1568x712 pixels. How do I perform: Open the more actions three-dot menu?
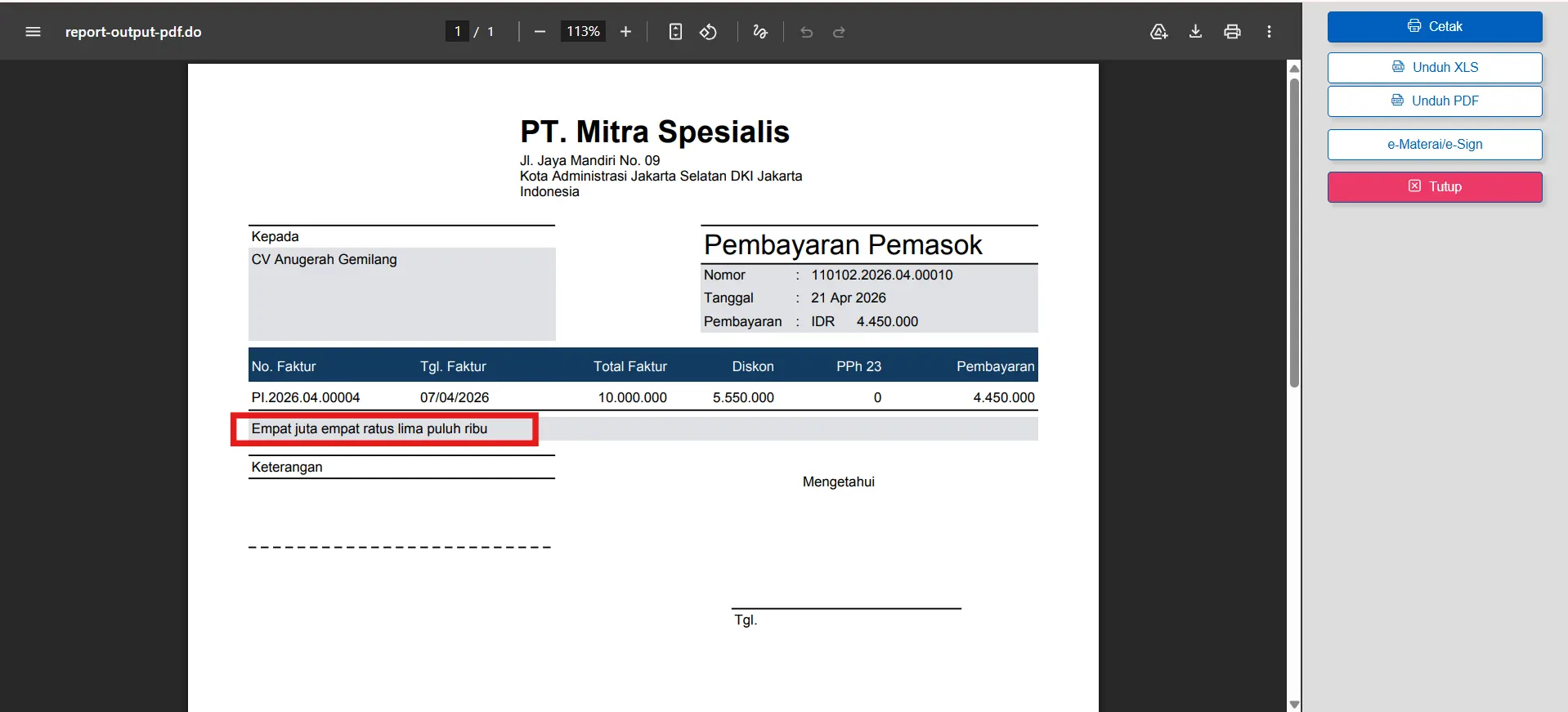[x=1269, y=32]
